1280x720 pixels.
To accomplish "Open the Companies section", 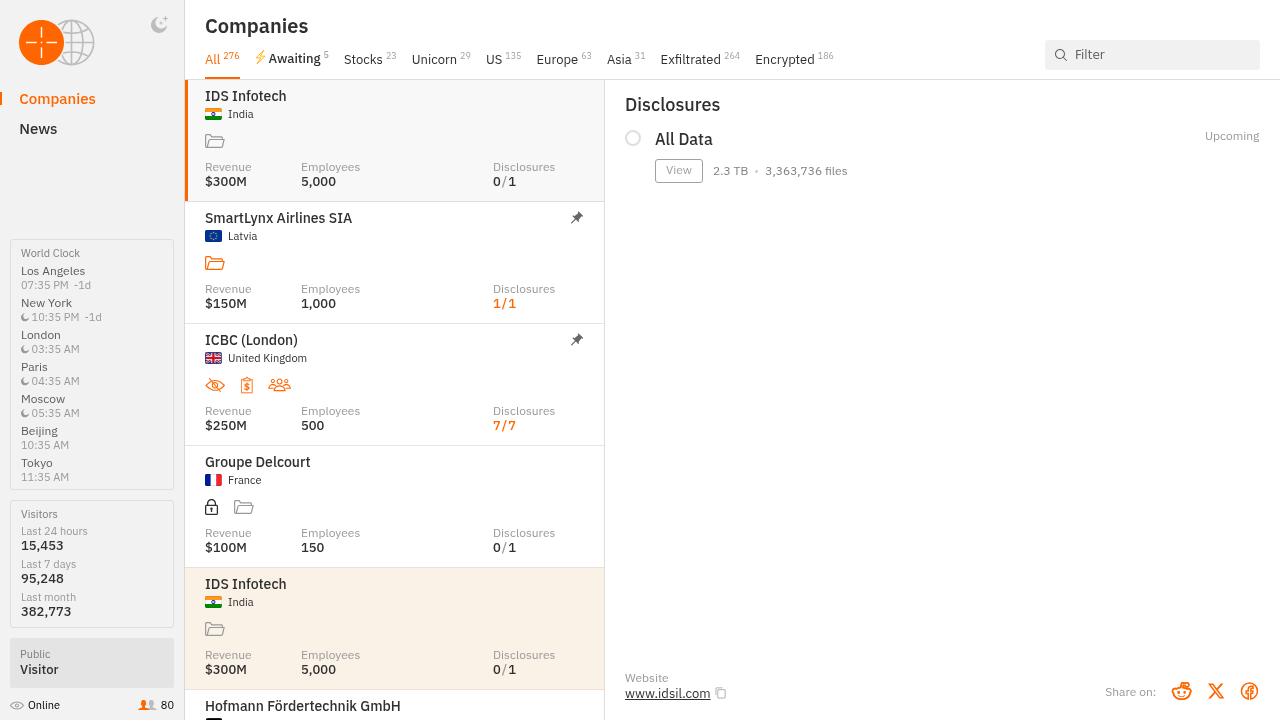I will coord(57,99).
